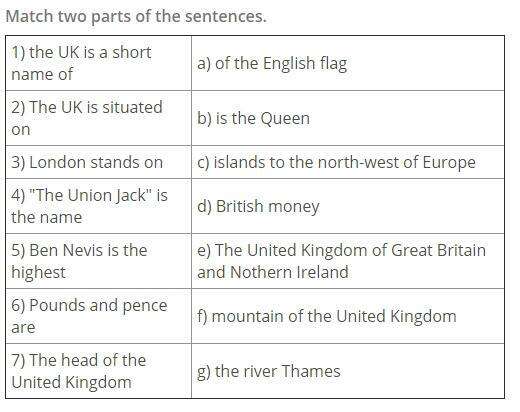Click the word 'Queen' in option b
Image resolution: width=520 pixels, height=412 pixels.
pos(285,119)
